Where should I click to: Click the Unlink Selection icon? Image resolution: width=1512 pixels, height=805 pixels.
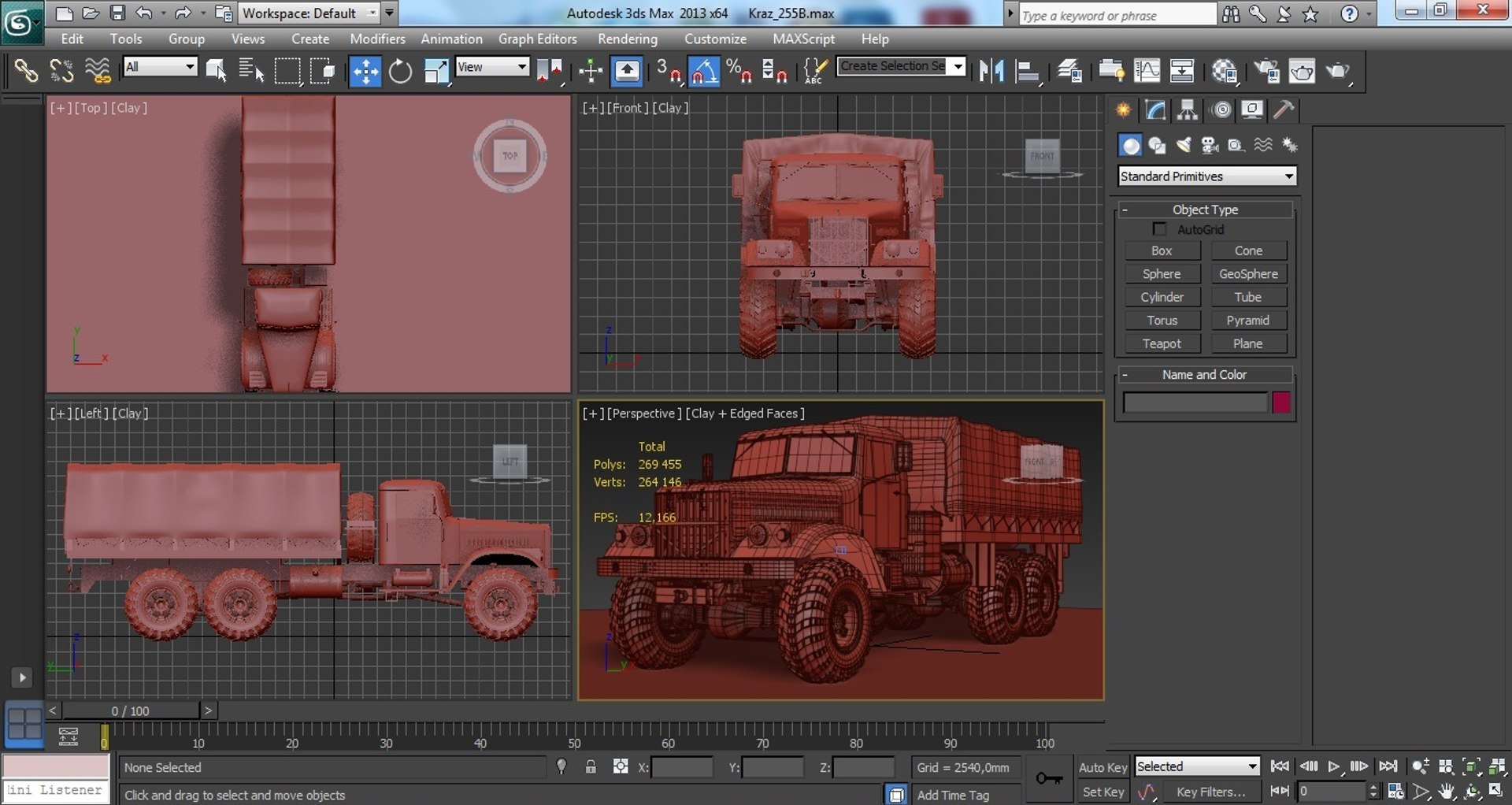coord(61,72)
